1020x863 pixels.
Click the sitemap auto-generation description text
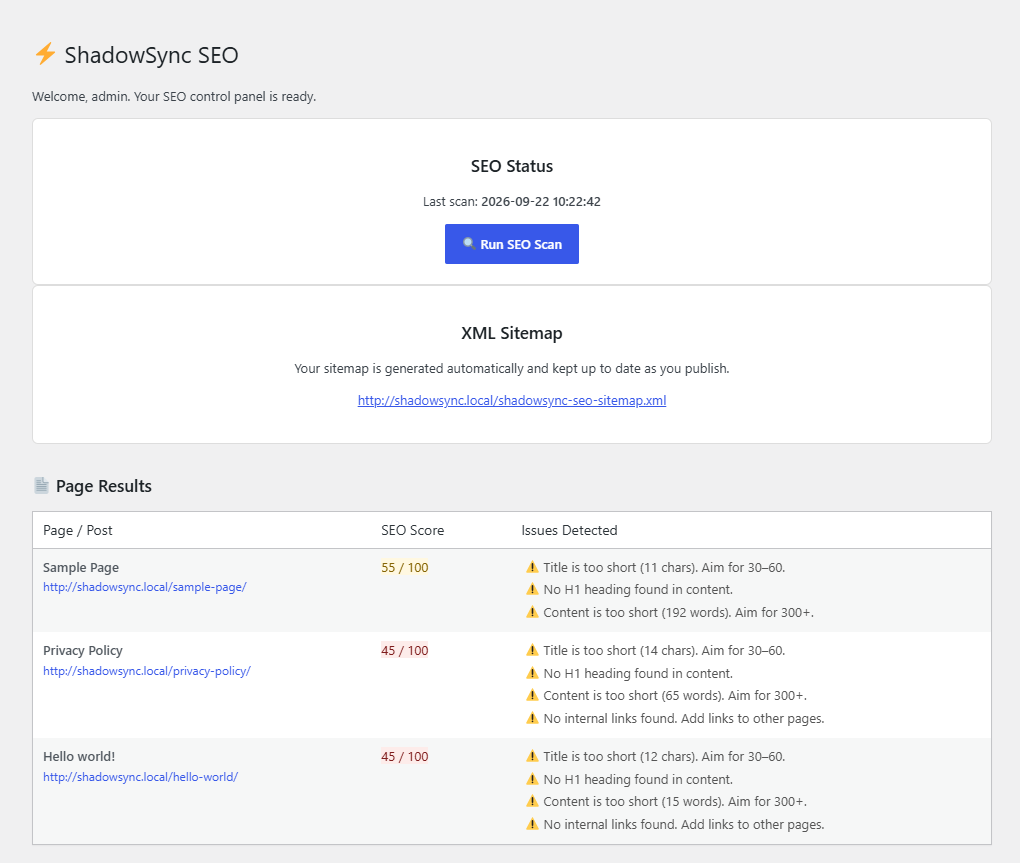click(x=512, y=368)
